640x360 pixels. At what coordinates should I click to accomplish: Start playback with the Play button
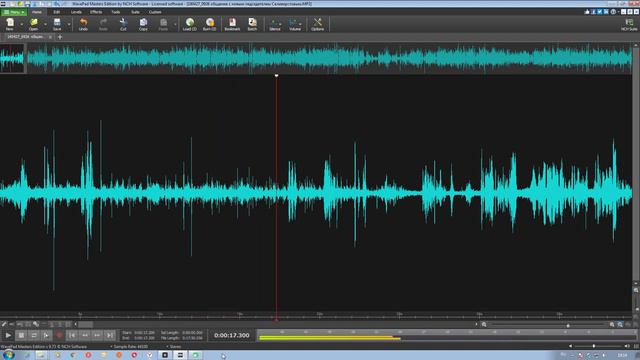8,336
